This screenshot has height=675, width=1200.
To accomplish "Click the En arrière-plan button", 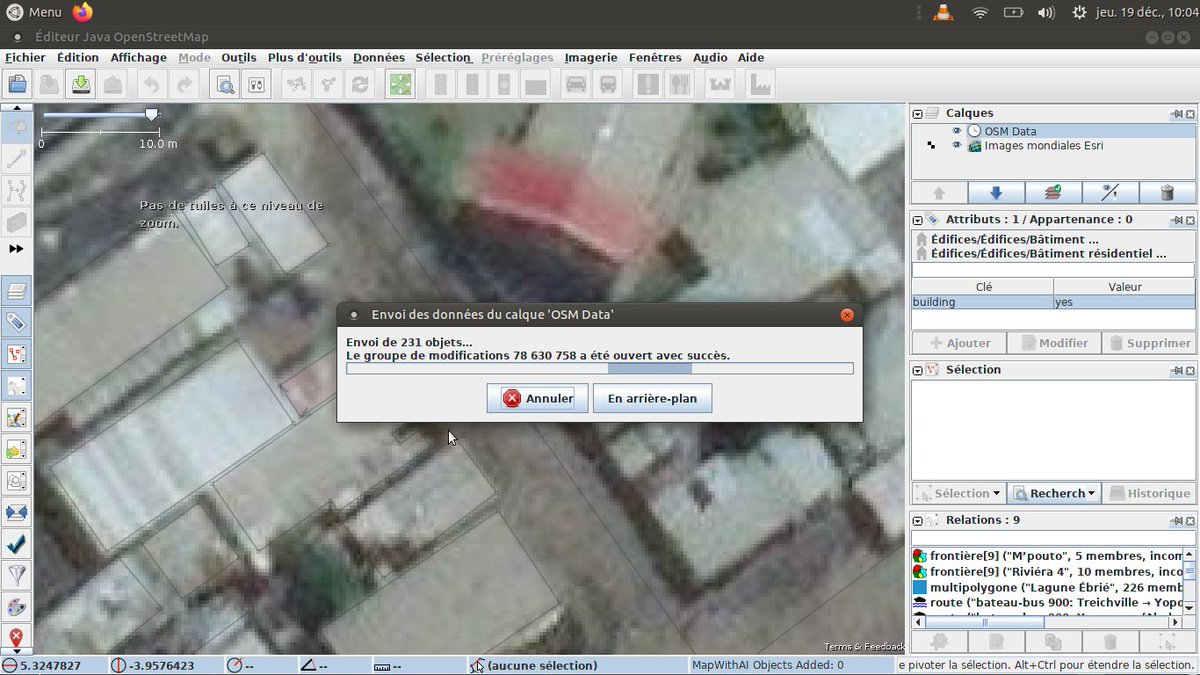I will 652,398.
